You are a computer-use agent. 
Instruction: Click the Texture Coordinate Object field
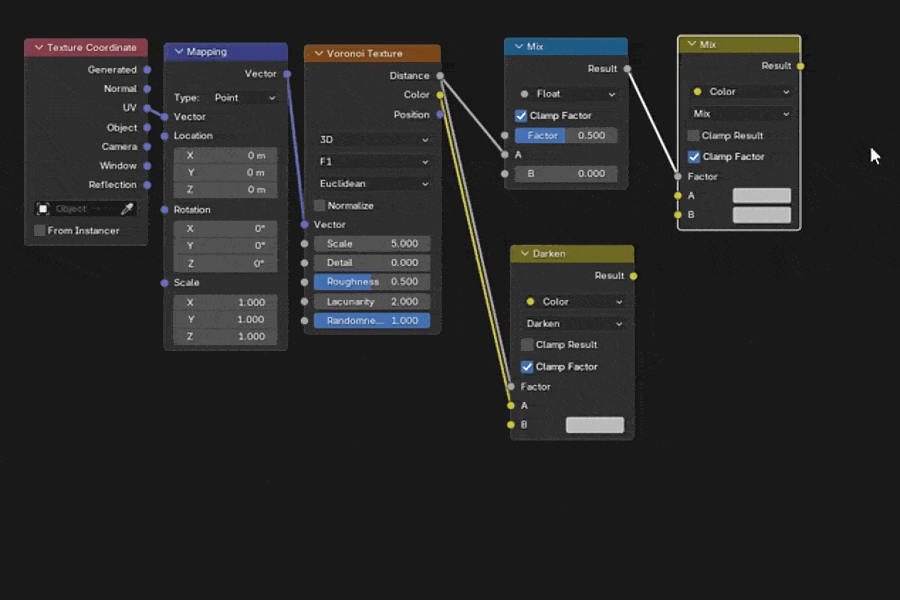(86, 209)
